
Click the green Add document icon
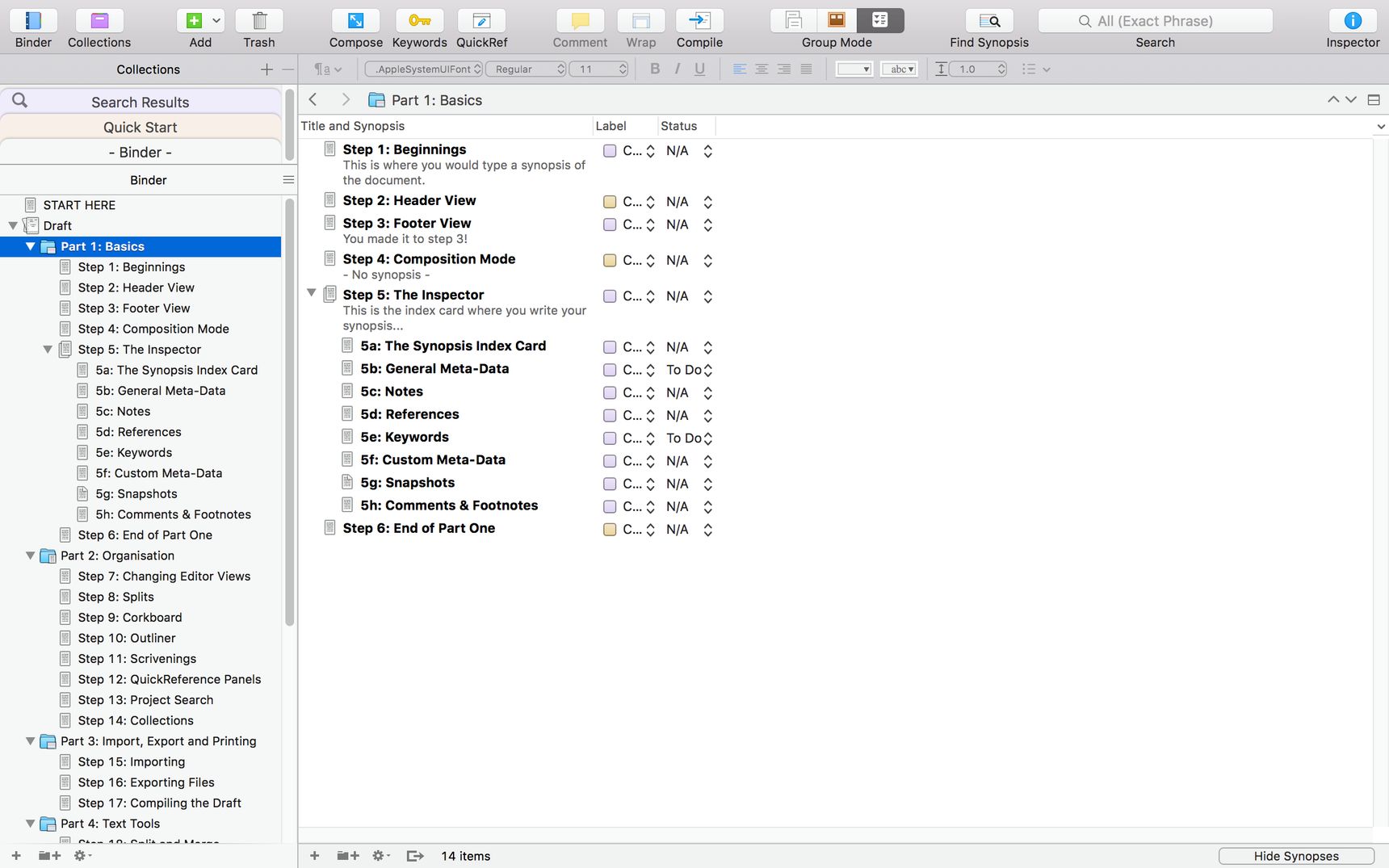[194, 20]
